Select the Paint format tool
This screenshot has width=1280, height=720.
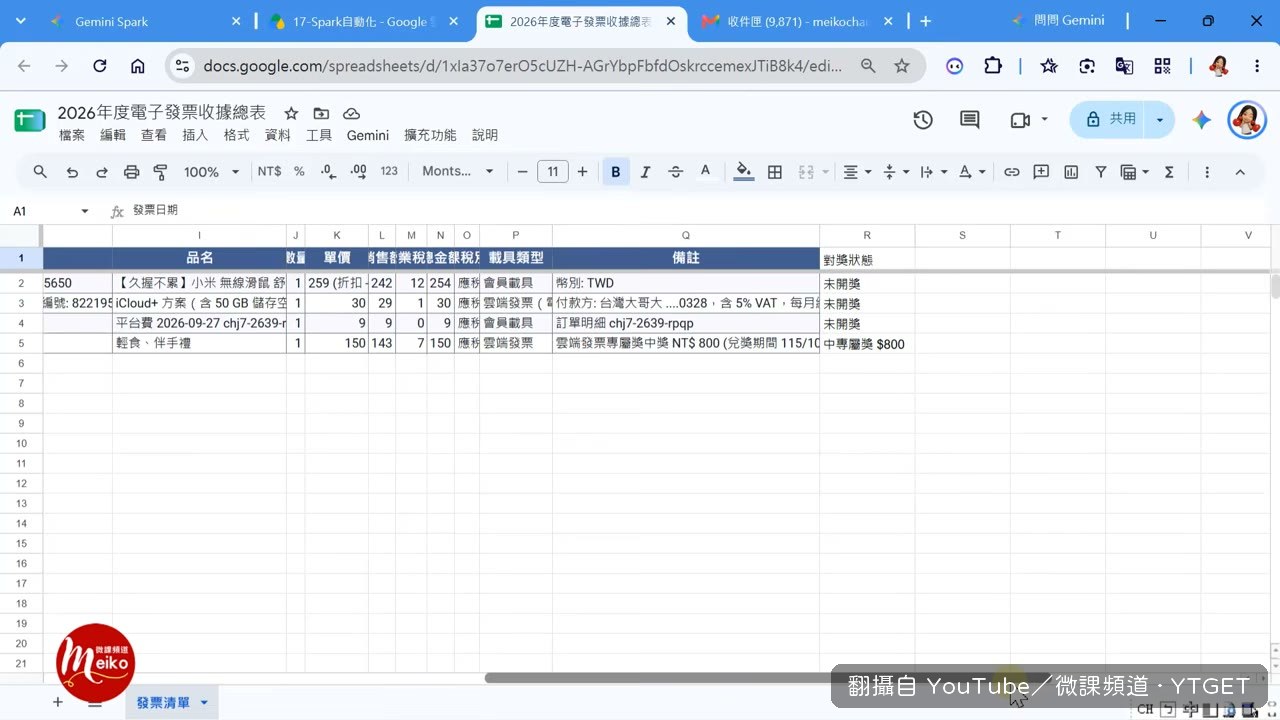[160, 172]
